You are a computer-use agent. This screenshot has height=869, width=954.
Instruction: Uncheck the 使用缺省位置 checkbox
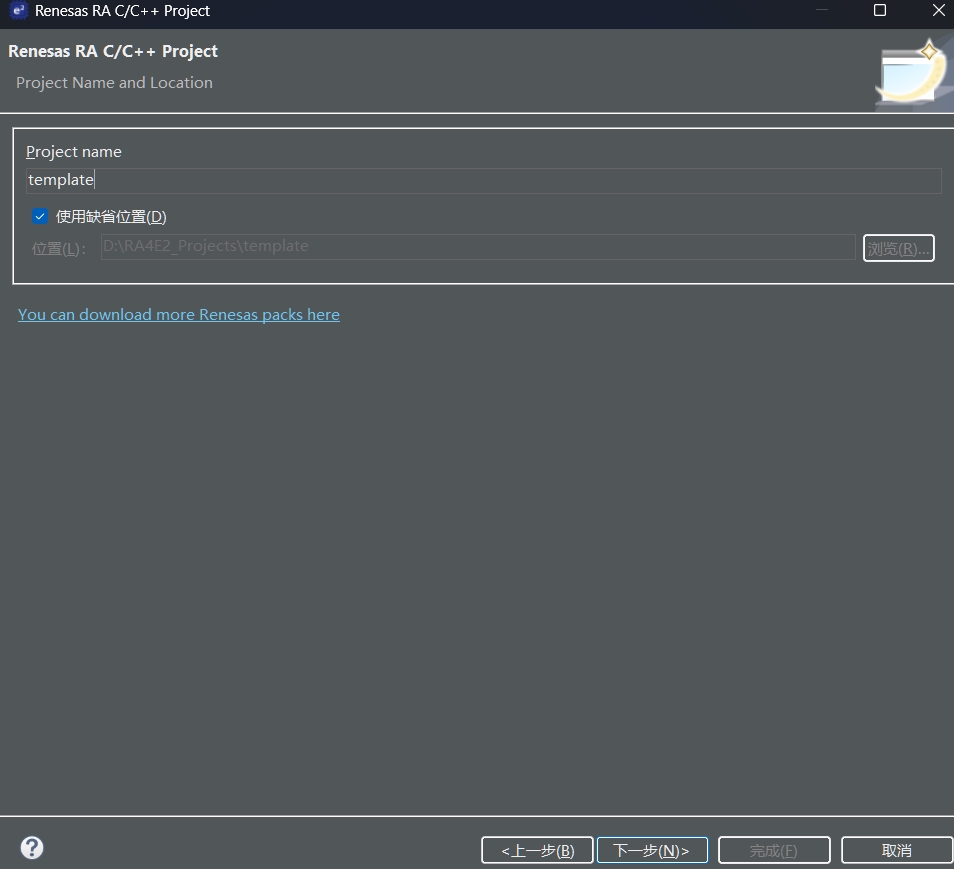[x=40, y=216]
